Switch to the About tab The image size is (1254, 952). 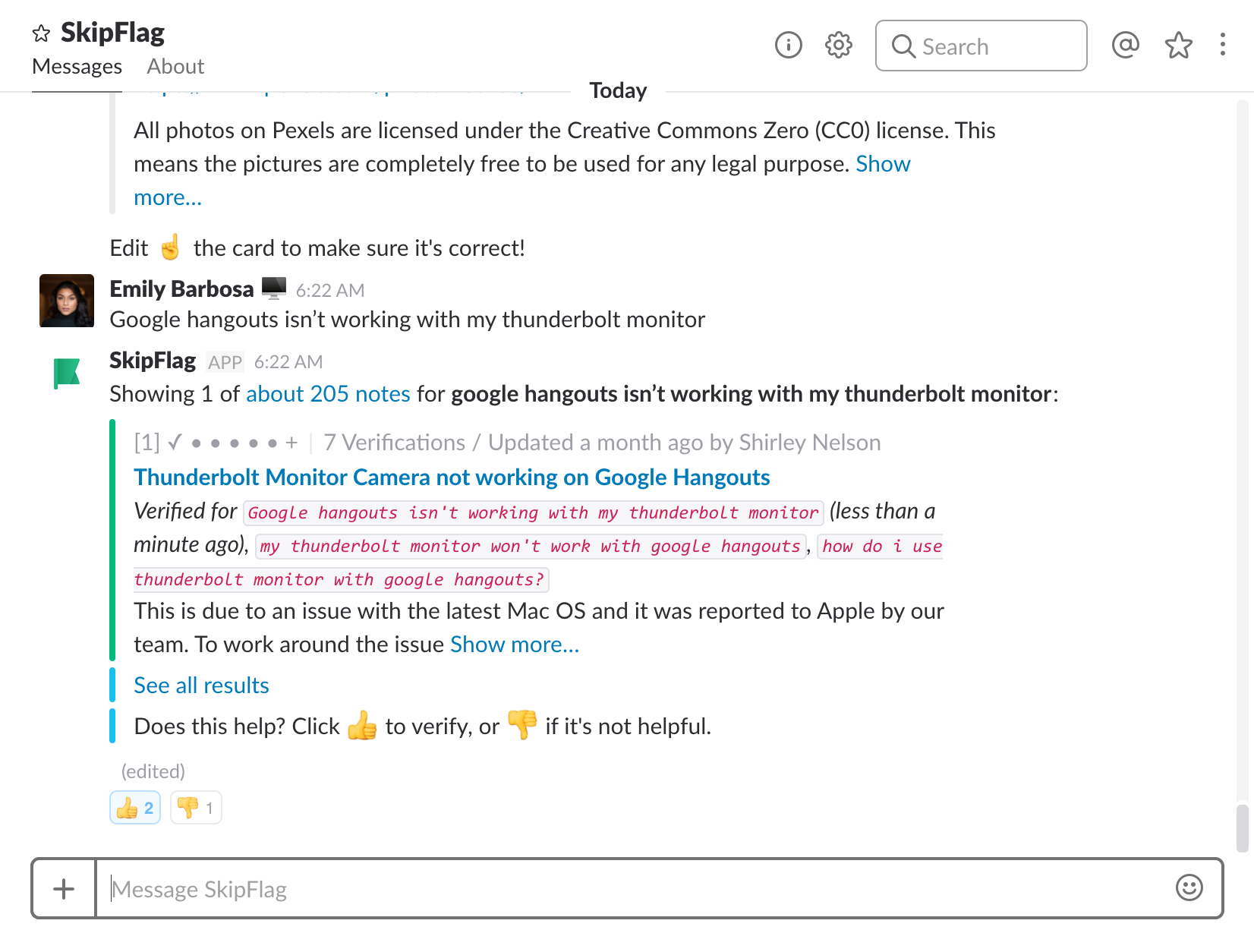click(175, 67)
